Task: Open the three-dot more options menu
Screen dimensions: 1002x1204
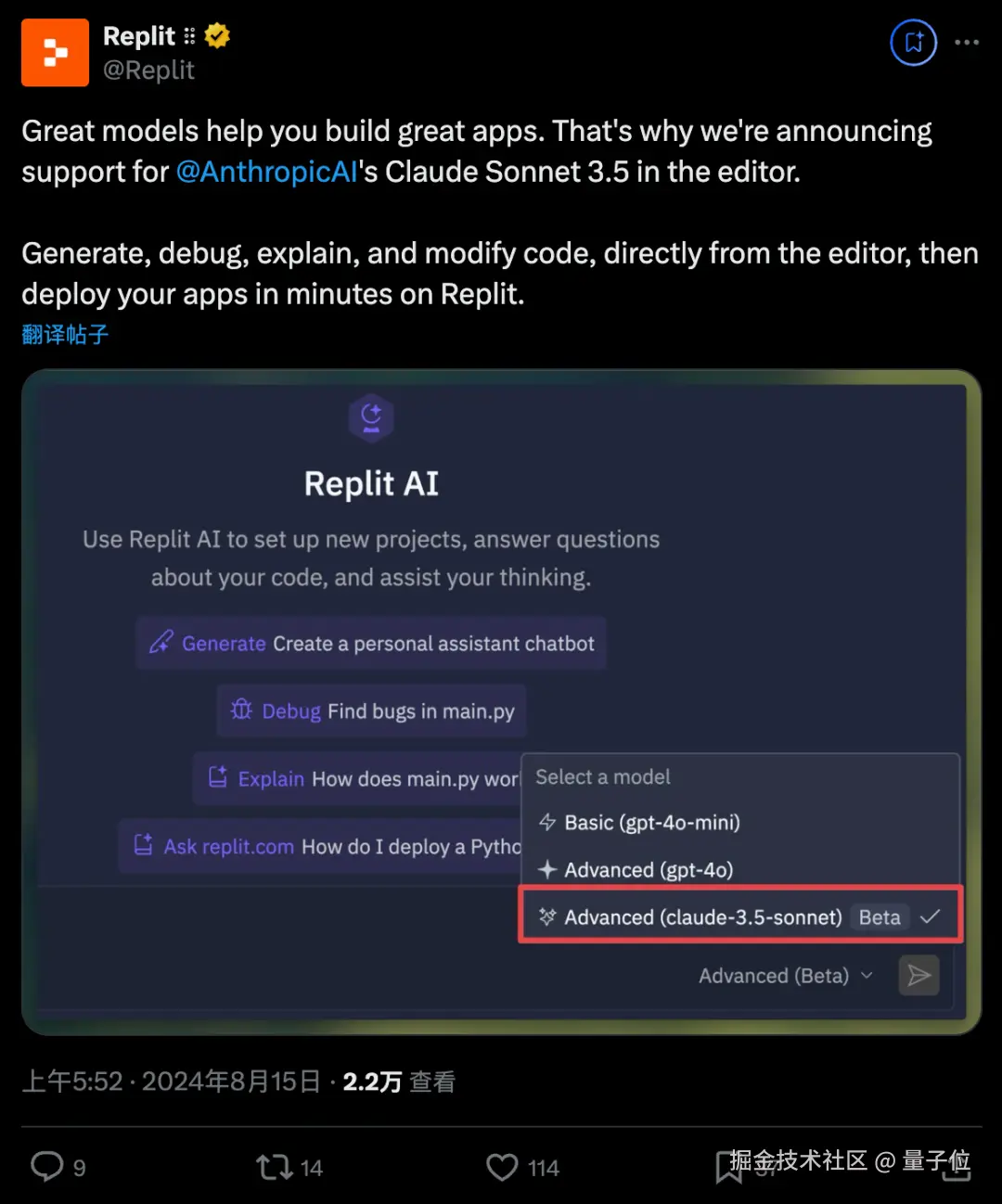Action: (967, 43)
